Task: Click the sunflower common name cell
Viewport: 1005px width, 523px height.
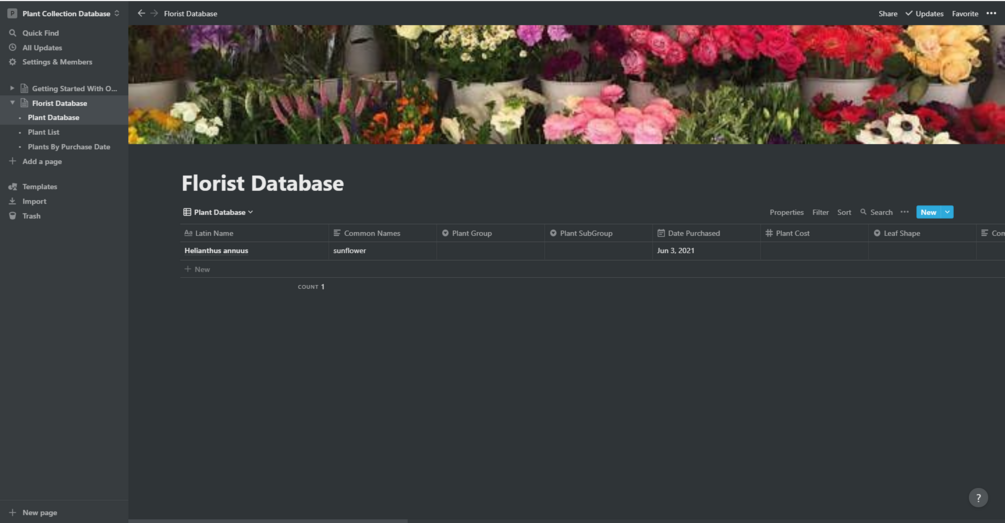Action: 383,251
